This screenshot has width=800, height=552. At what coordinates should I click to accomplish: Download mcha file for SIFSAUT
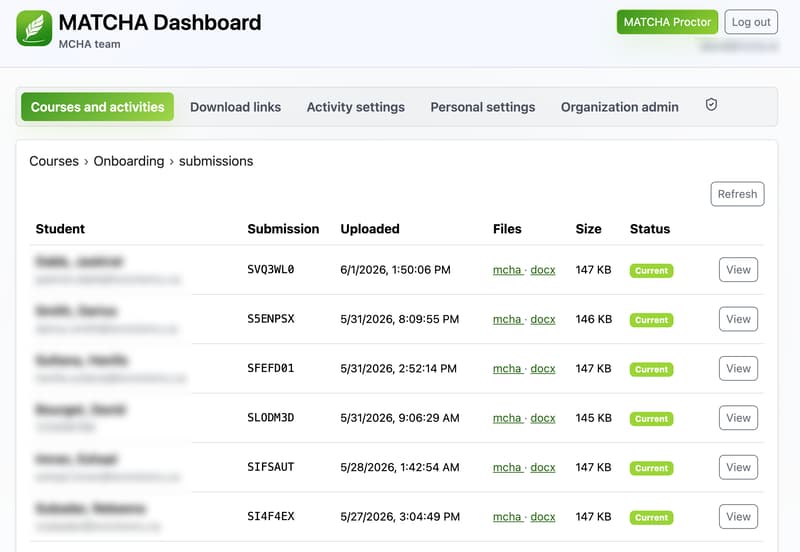507,468
